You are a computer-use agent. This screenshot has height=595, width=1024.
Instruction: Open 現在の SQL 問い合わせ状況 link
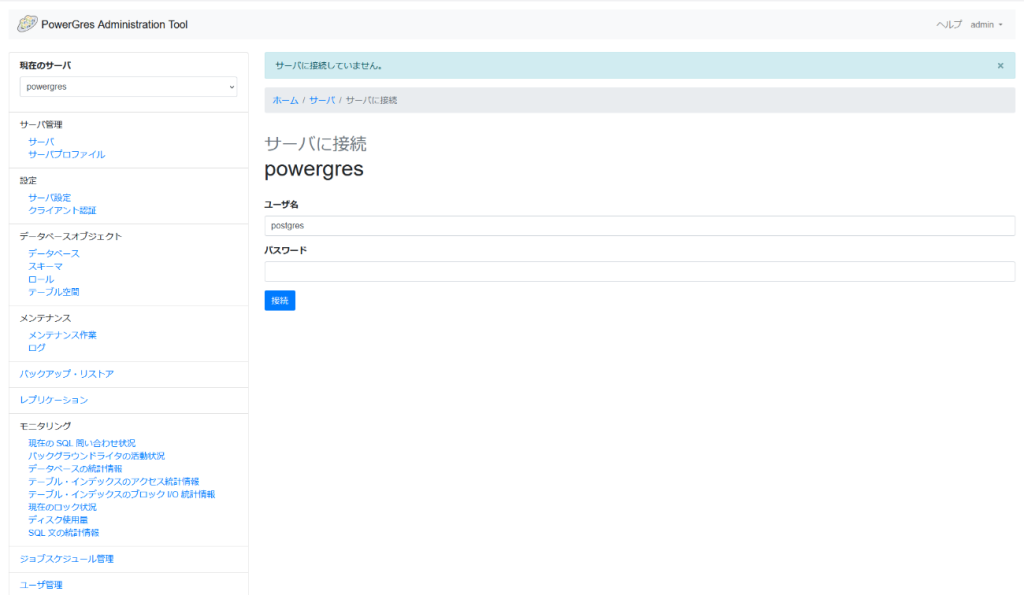pyautogui.click(x=82, y=443)
